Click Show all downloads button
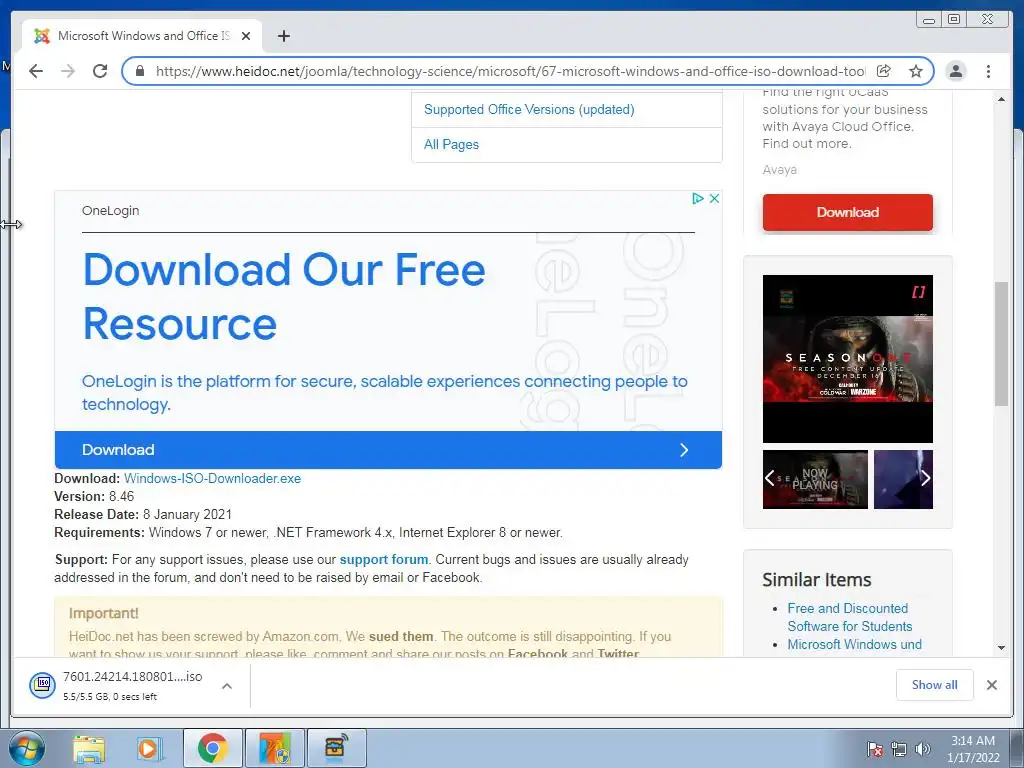 (x=935, y=684)
